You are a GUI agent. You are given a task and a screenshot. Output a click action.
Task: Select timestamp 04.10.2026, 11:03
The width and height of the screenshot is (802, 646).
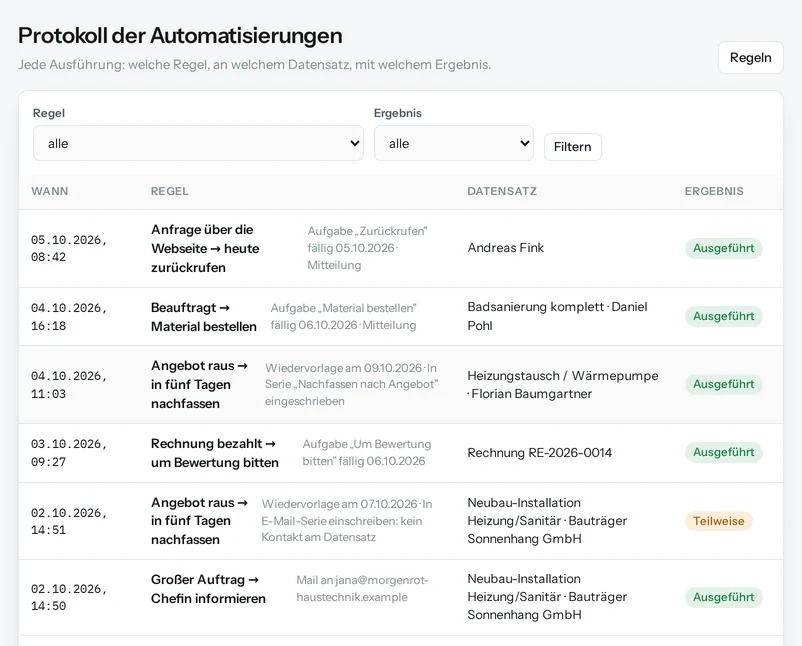point(69,385)
